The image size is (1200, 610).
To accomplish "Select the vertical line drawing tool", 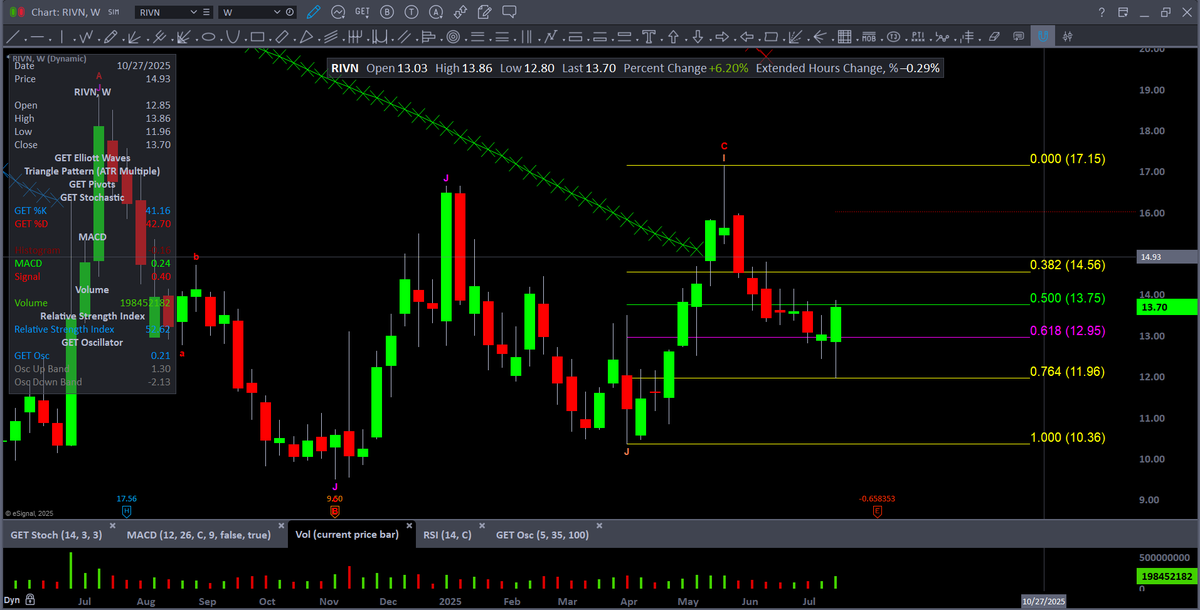I will click(x=62, y=37).
